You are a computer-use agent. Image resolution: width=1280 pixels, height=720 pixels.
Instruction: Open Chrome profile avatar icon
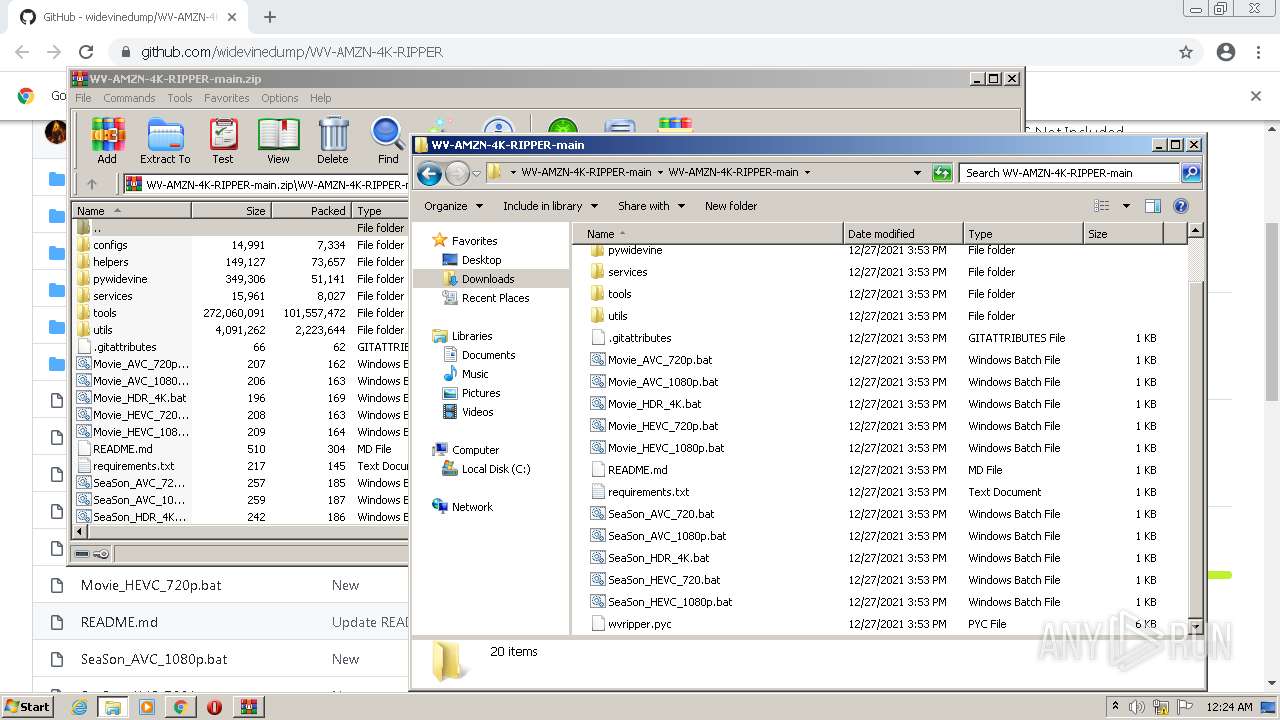click(1226, 52)
